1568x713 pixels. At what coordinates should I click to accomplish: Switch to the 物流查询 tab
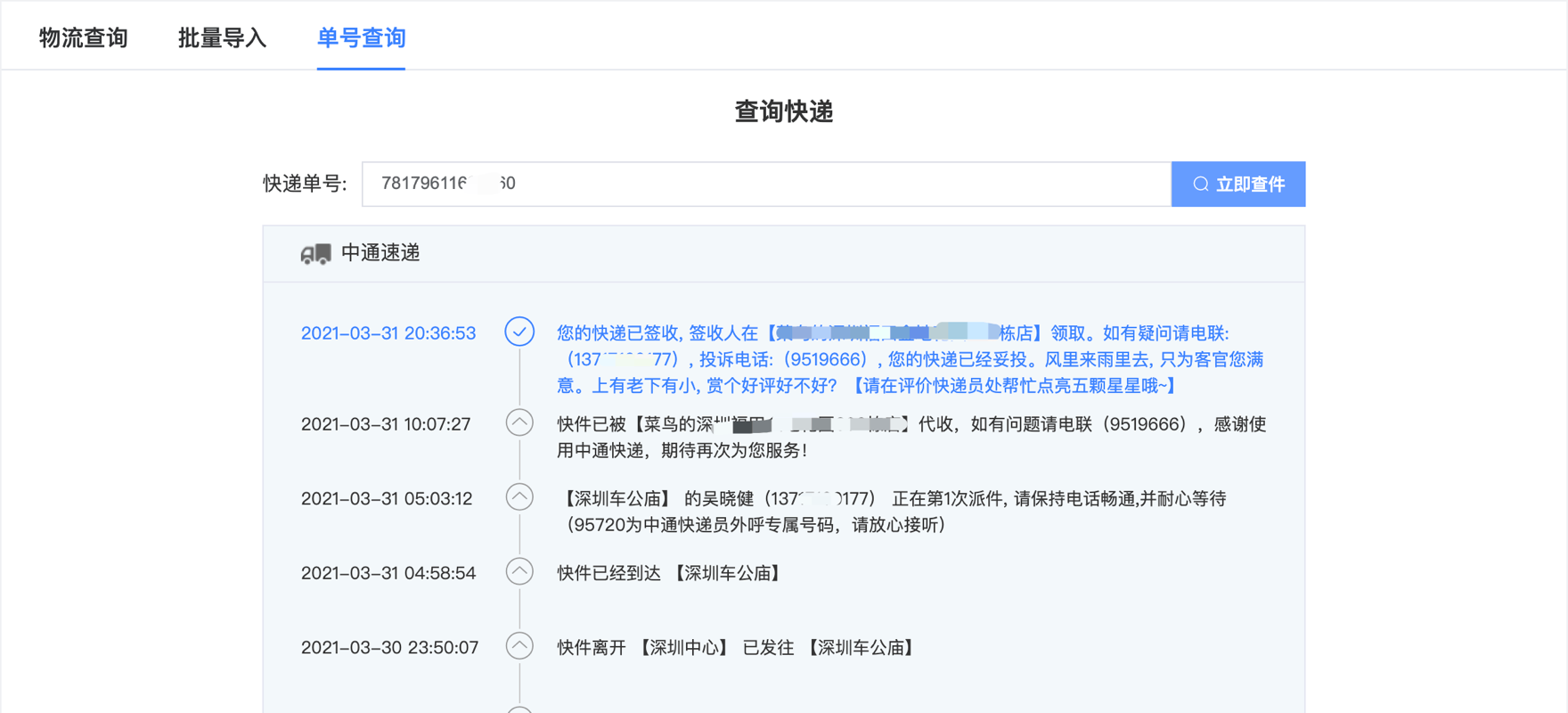[x=84, y=37]
